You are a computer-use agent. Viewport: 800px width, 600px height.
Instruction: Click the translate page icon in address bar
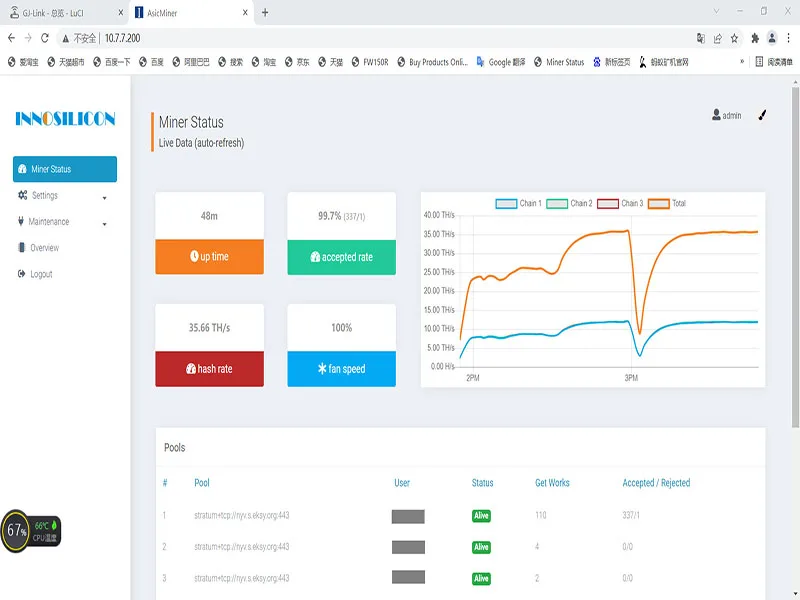pos(701,38)
